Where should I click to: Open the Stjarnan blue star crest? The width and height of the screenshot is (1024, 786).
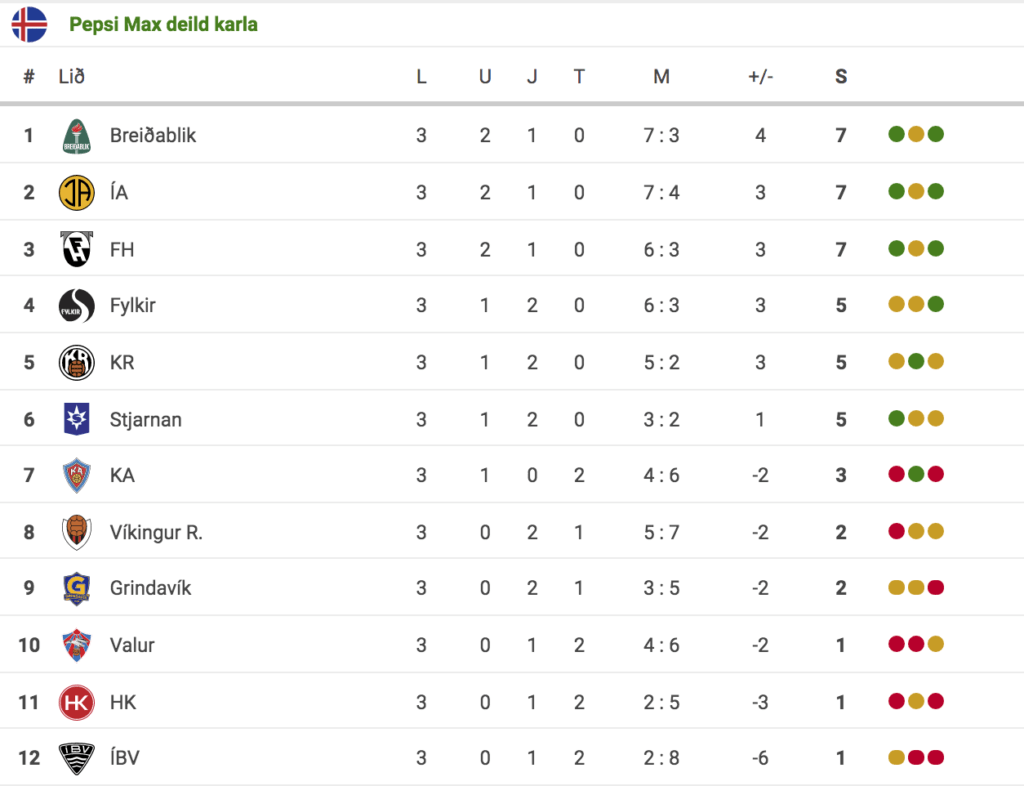76,418
